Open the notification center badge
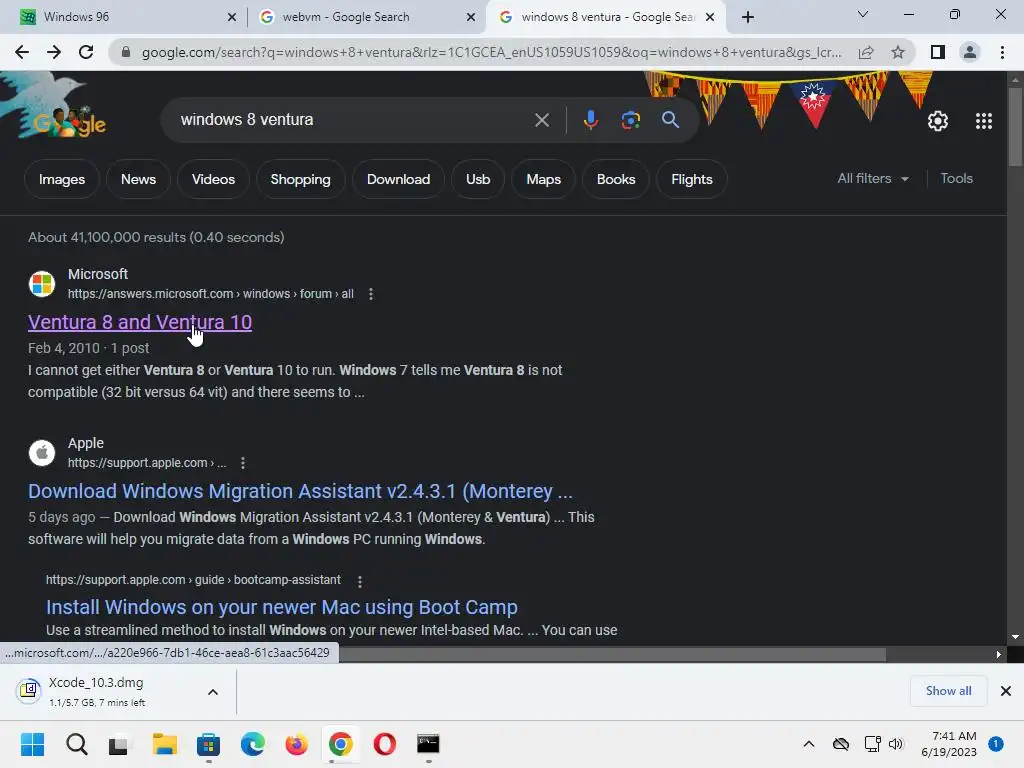 pos(995,744)
